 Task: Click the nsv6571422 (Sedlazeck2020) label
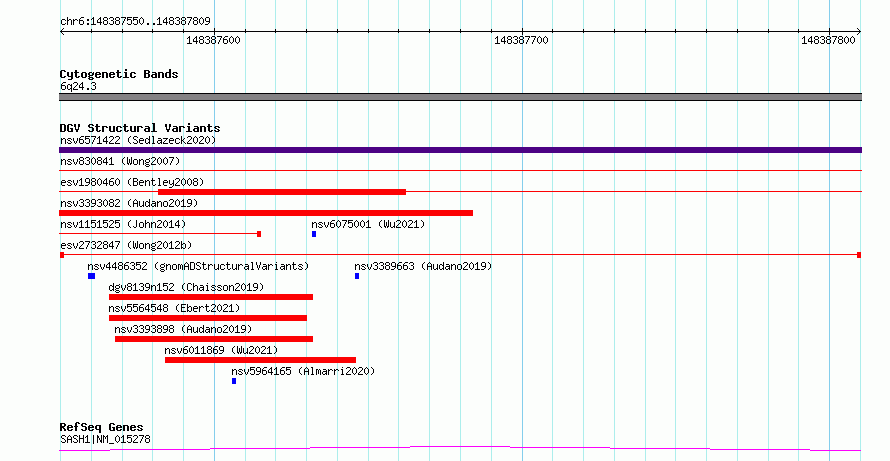click(x=138, y=140)
